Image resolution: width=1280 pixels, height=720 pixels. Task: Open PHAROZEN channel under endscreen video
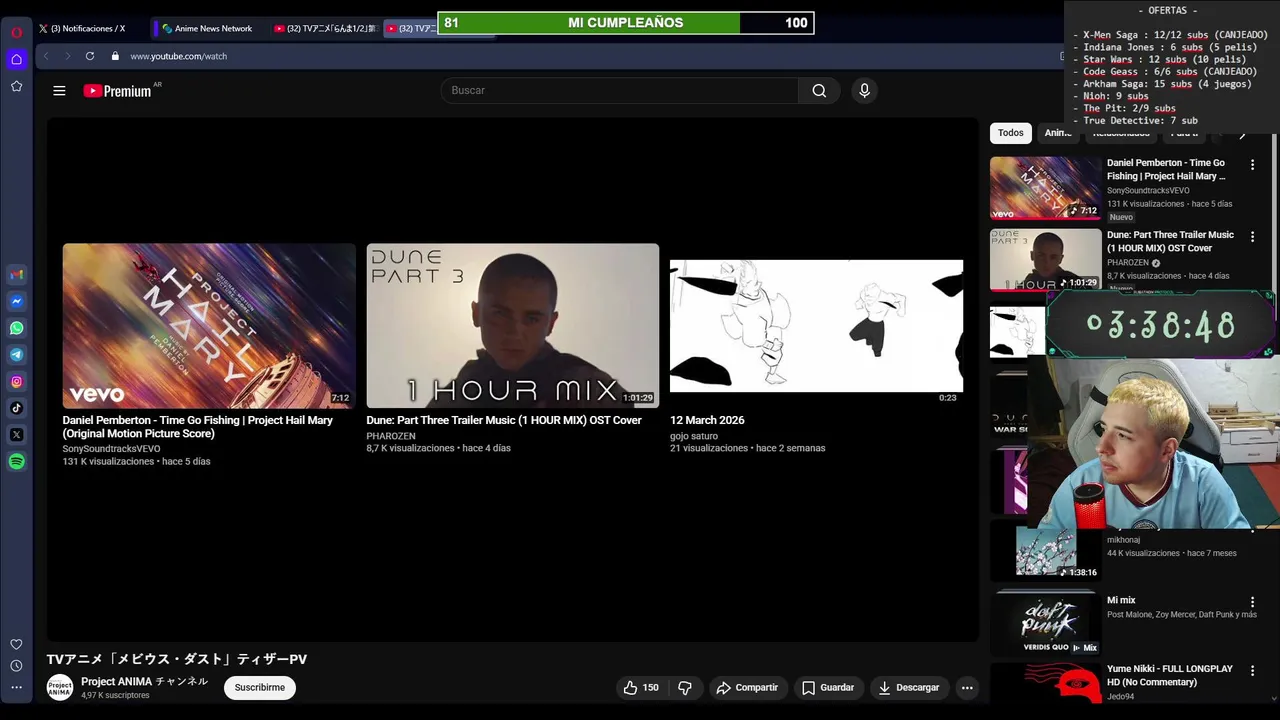tap(391, 436)
